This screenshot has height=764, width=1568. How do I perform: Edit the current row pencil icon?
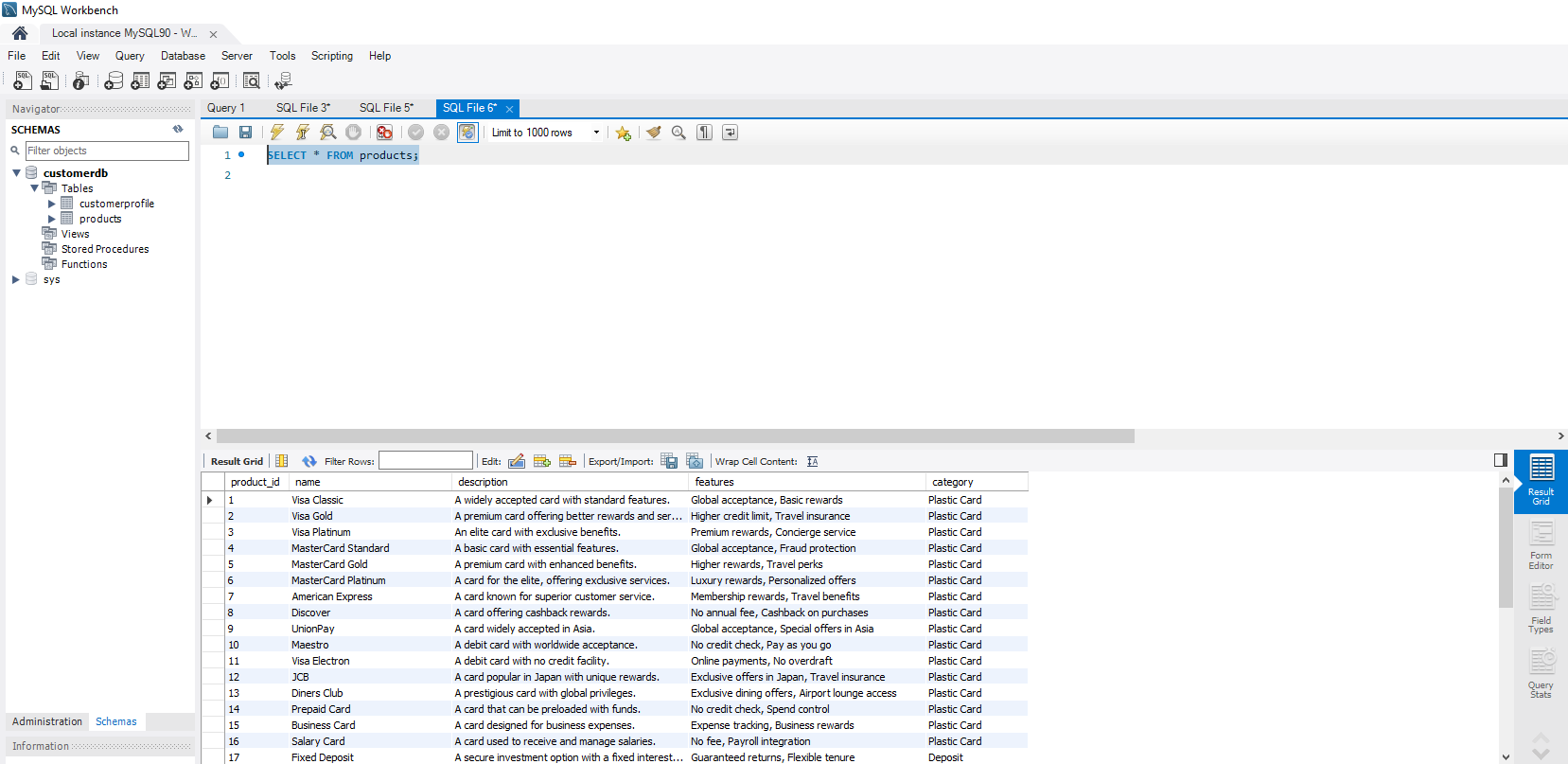517,461
